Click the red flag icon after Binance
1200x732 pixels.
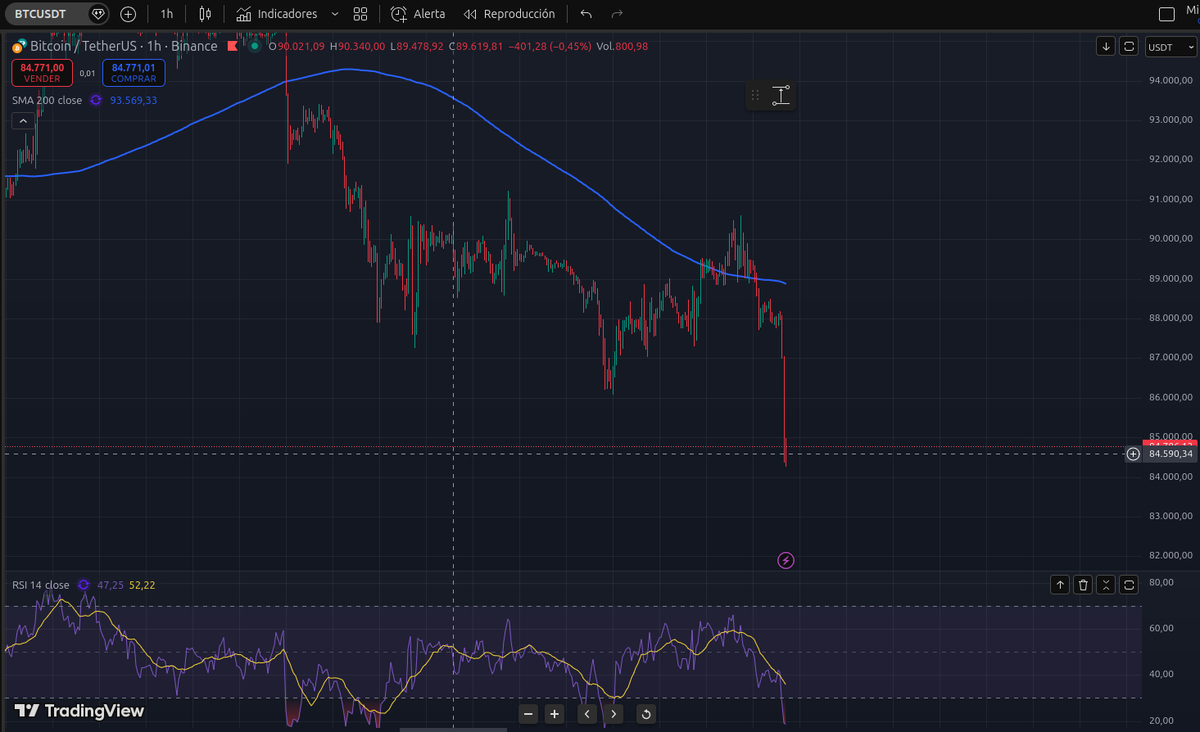(x=233, y=46)
